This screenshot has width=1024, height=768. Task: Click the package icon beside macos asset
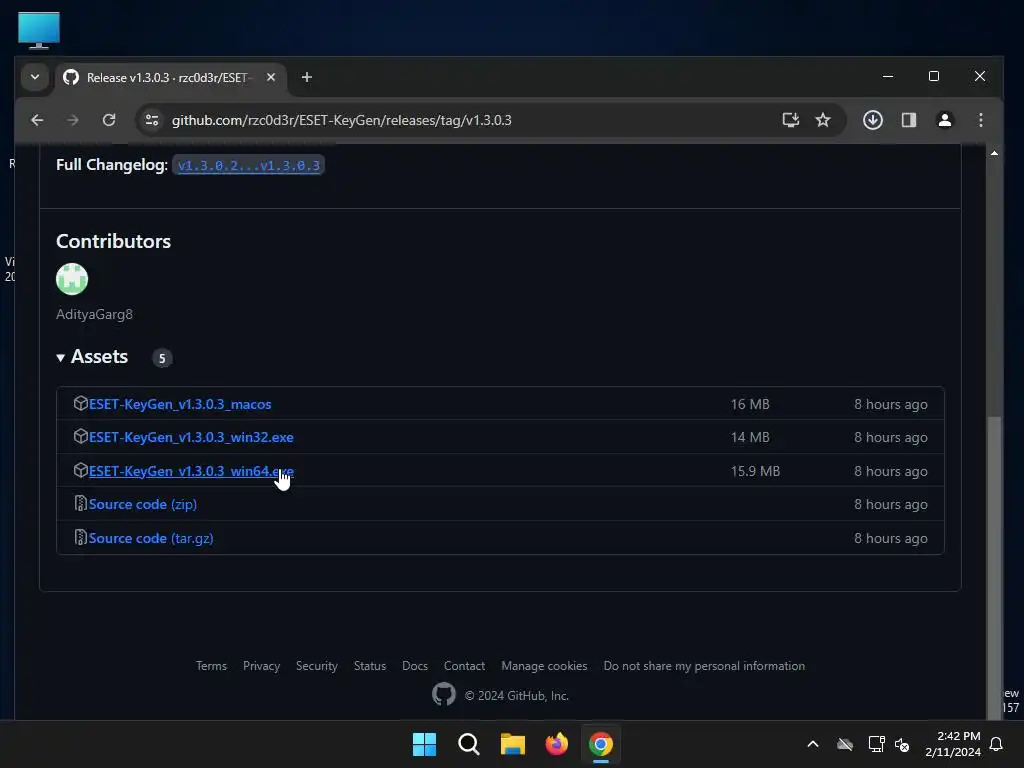tap(80, 403)
